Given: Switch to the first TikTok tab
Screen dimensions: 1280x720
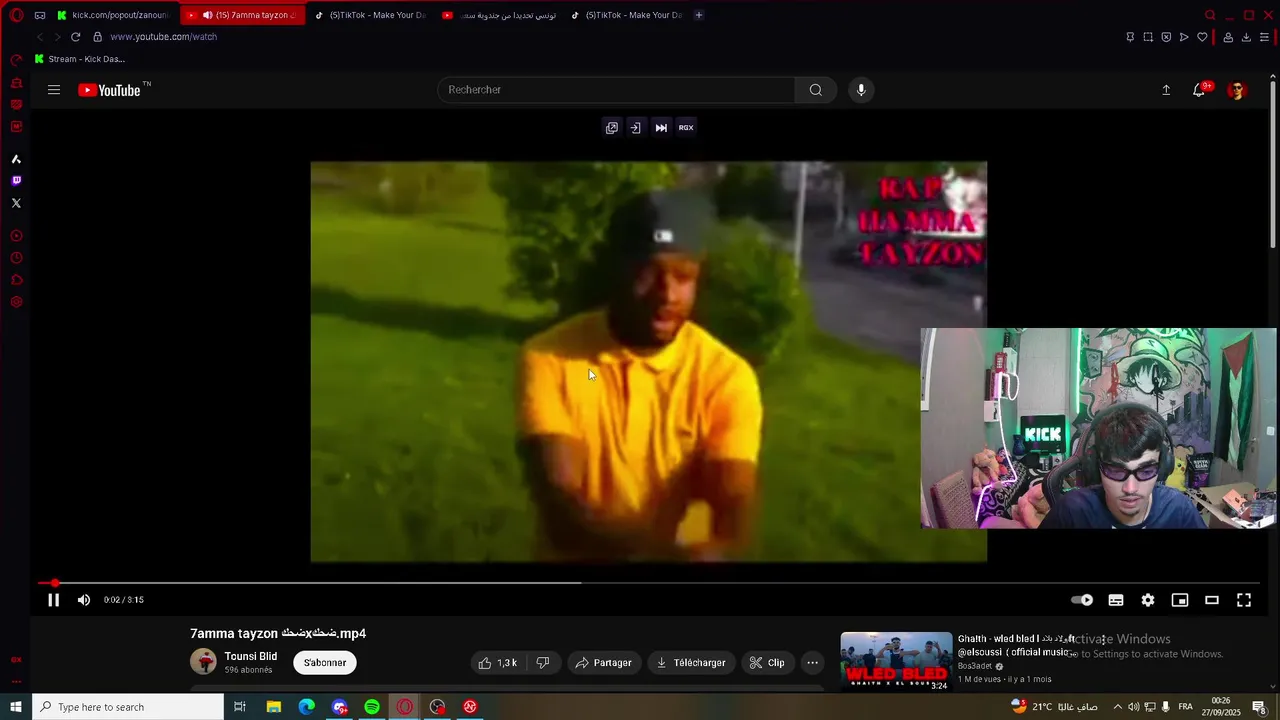Looking at the screenshot, I should tap(371, 15).
